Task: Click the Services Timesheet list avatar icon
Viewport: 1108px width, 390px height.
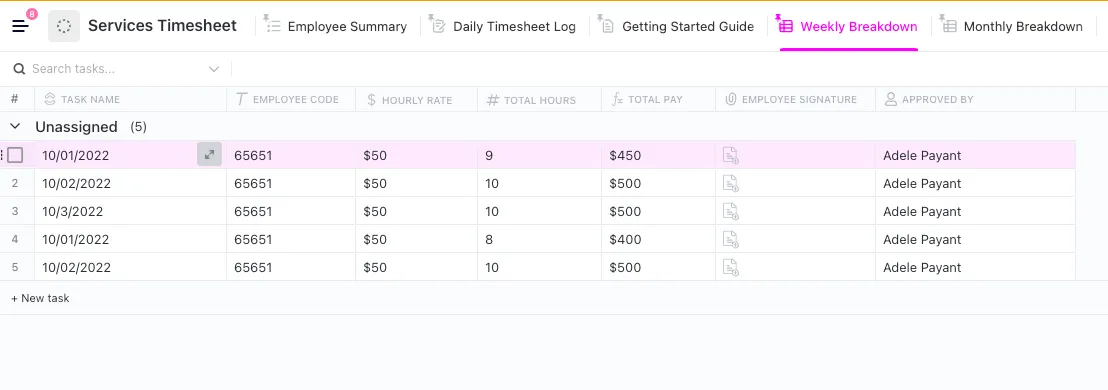Action: (64, 26)
